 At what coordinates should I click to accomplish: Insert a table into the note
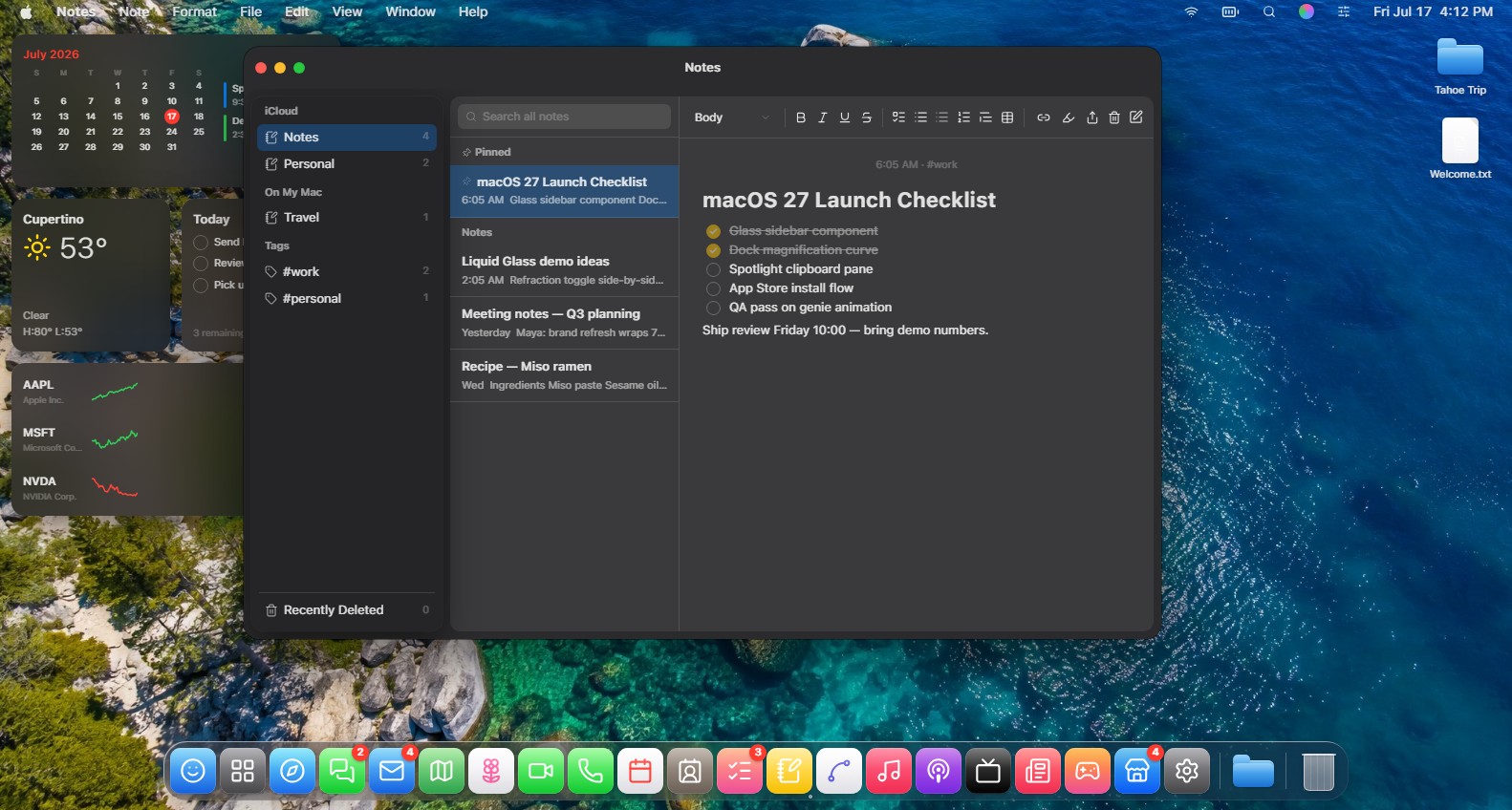[1007, 117]
